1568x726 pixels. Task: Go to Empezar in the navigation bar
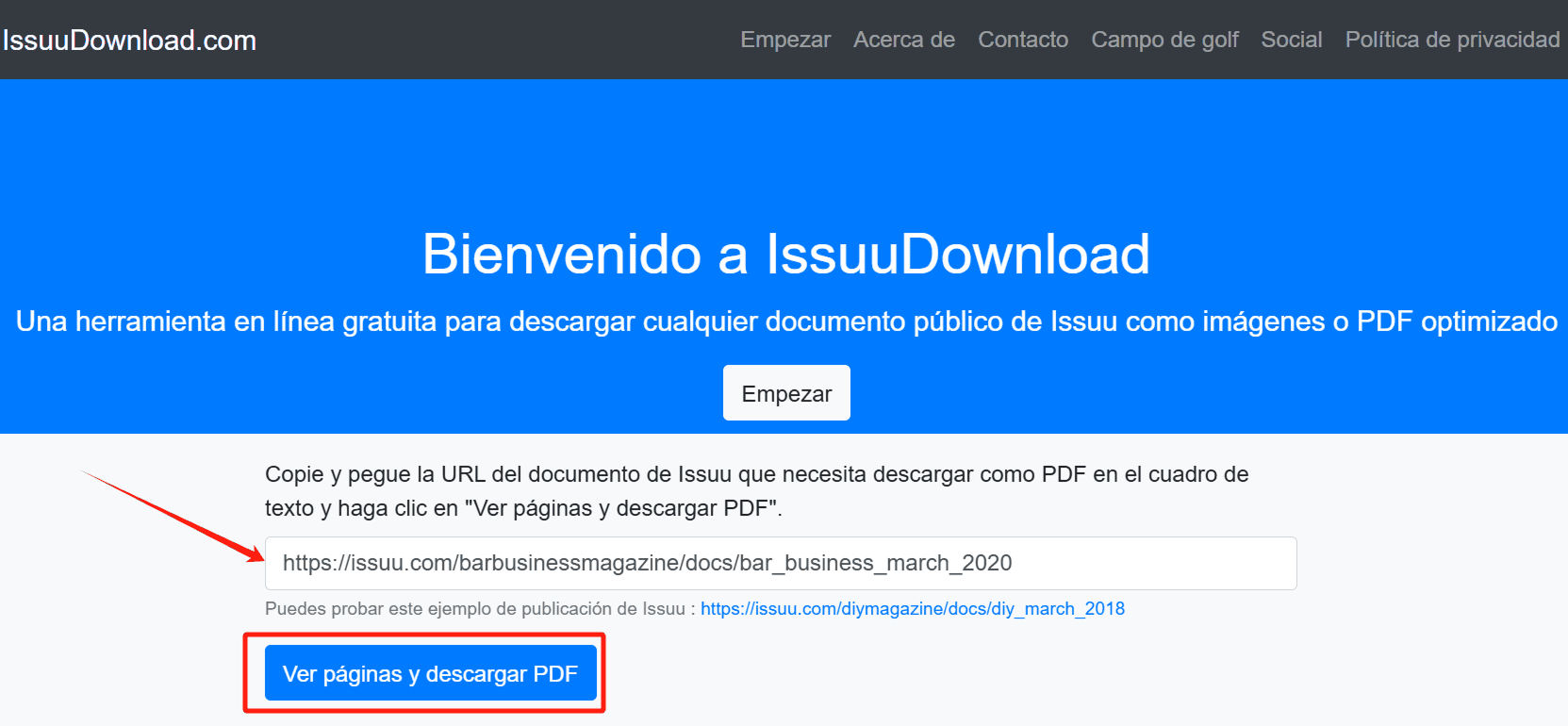click(x=785, y=40)
